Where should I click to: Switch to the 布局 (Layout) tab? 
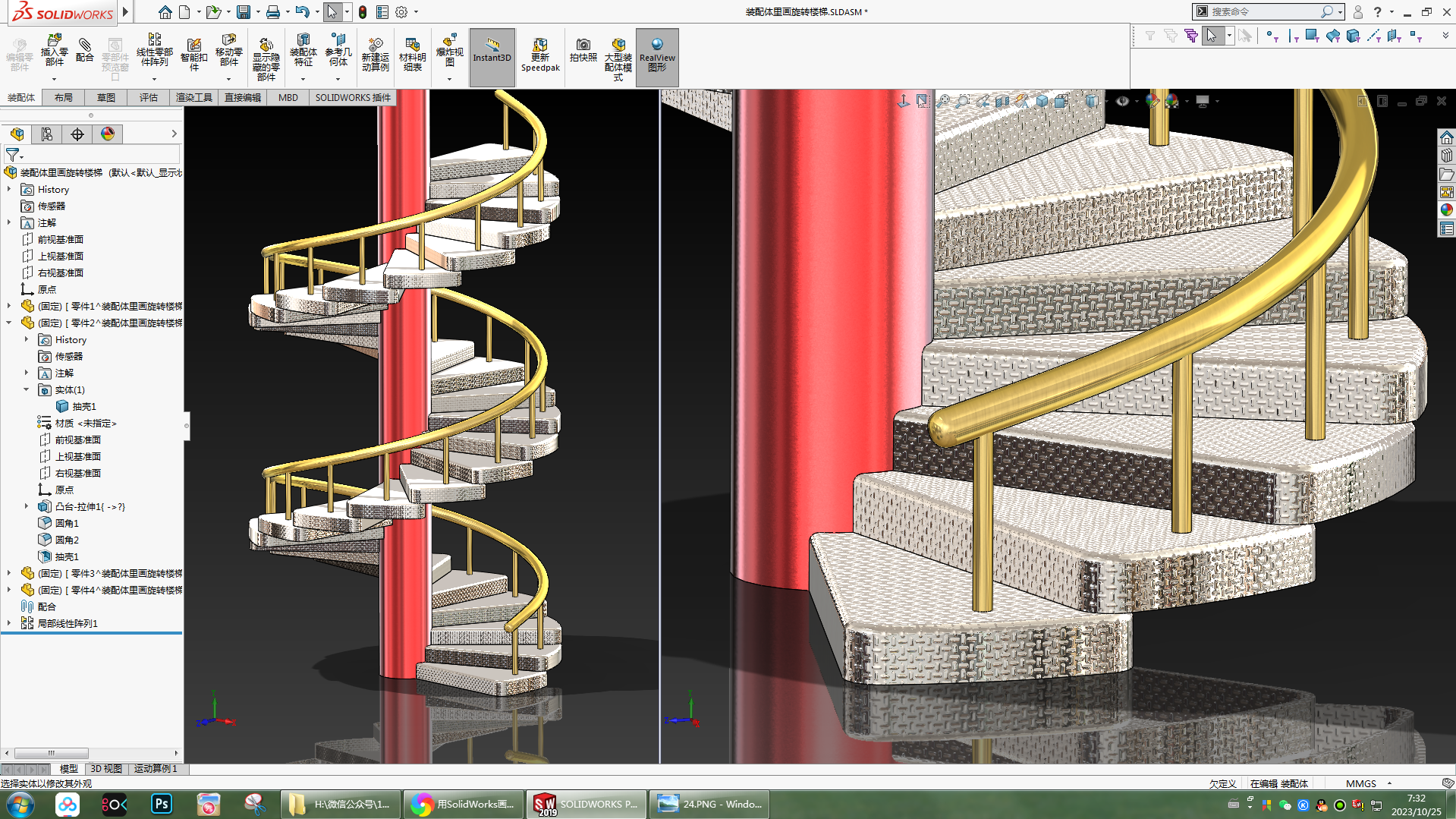tap(64, 97)
